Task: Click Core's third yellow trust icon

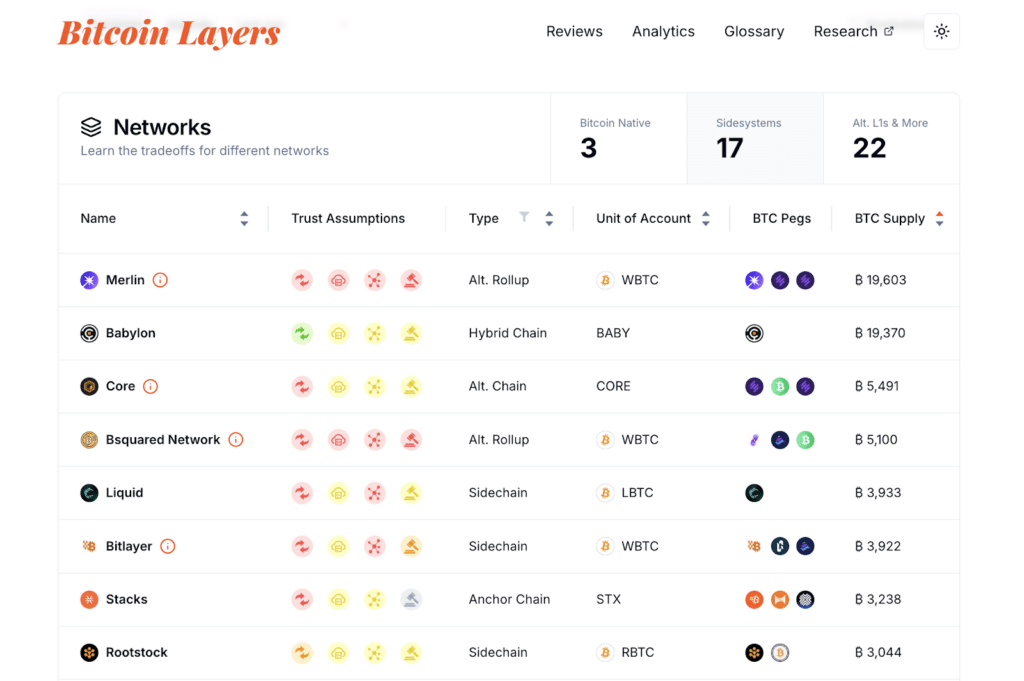Action: 374,386
